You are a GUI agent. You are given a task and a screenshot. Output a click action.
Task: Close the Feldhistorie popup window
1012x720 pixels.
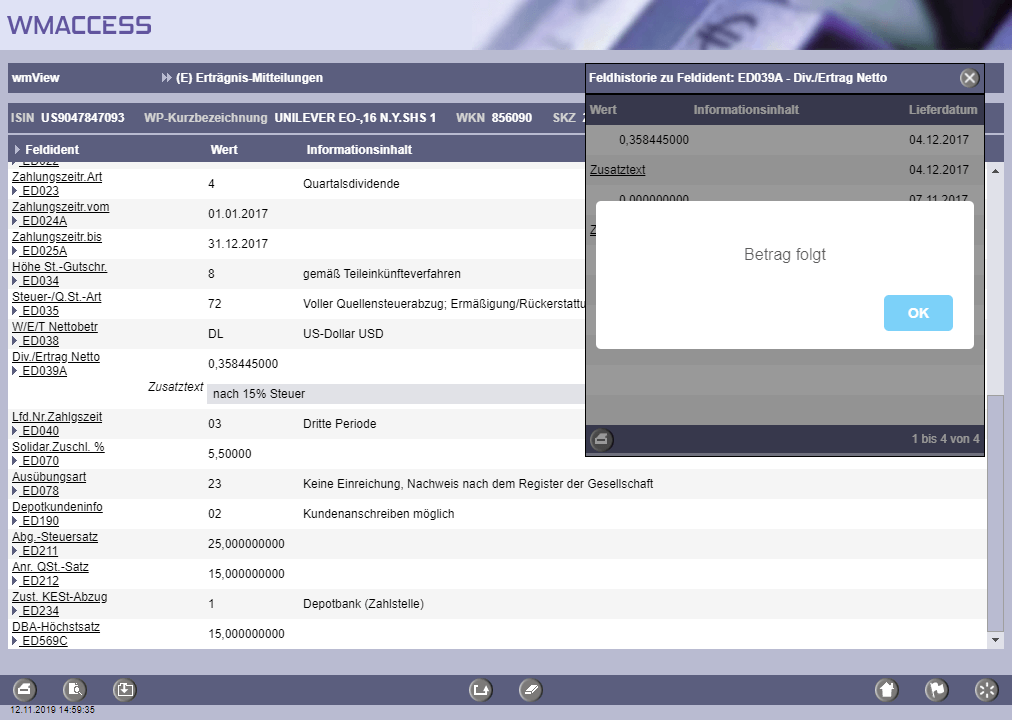(968, 78)
